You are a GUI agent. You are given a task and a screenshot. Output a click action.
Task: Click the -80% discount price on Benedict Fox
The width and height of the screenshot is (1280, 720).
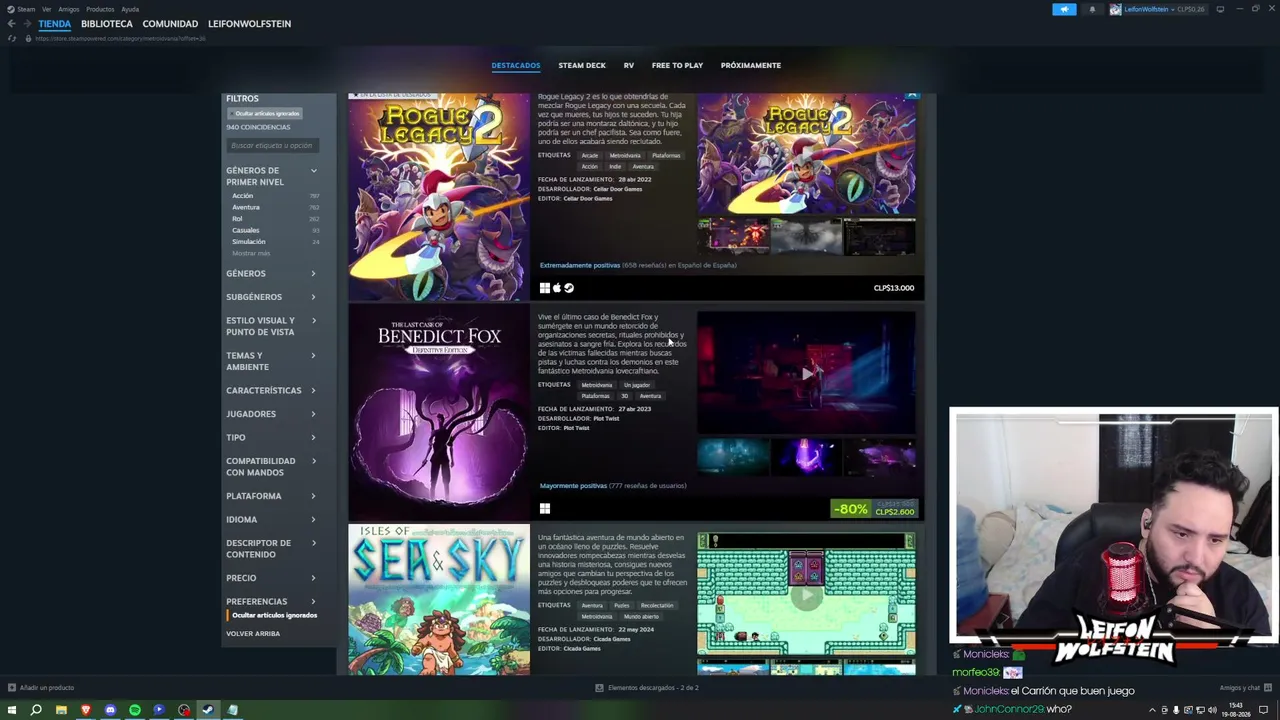click(874, 509)
